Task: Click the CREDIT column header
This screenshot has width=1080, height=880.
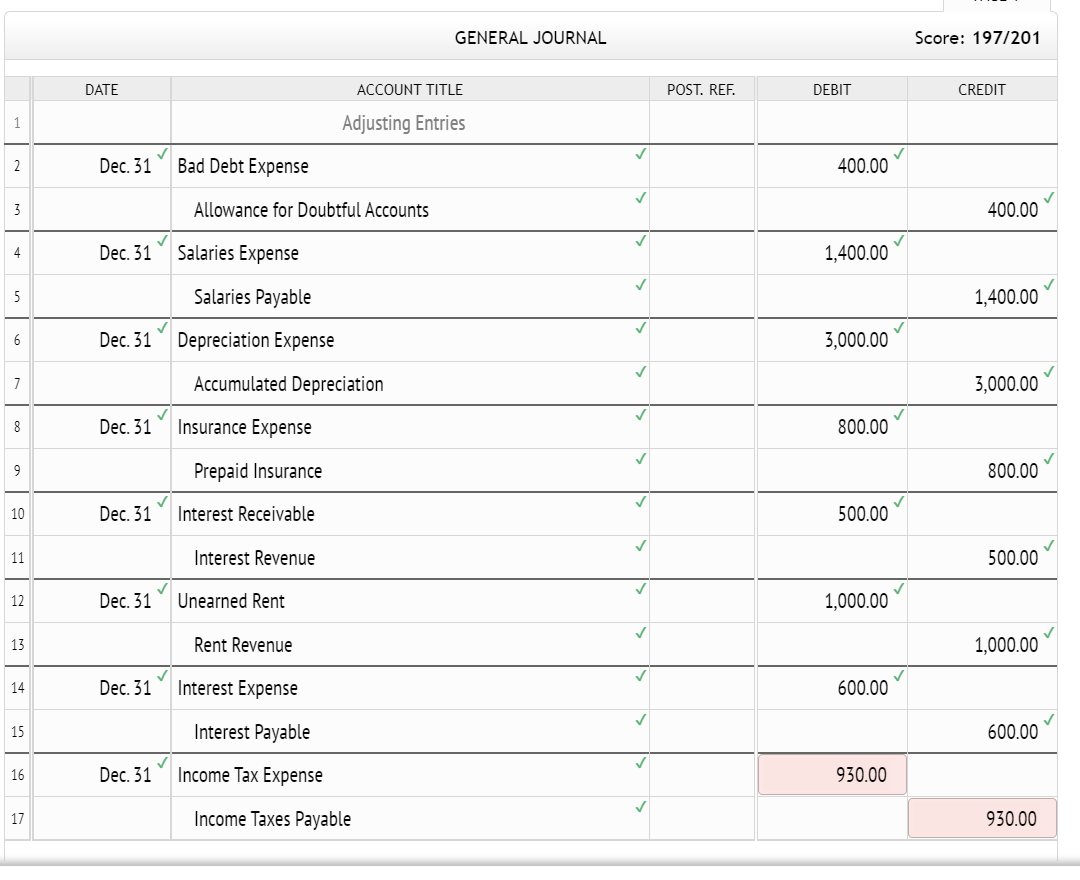Action: [x=982, y=90]
